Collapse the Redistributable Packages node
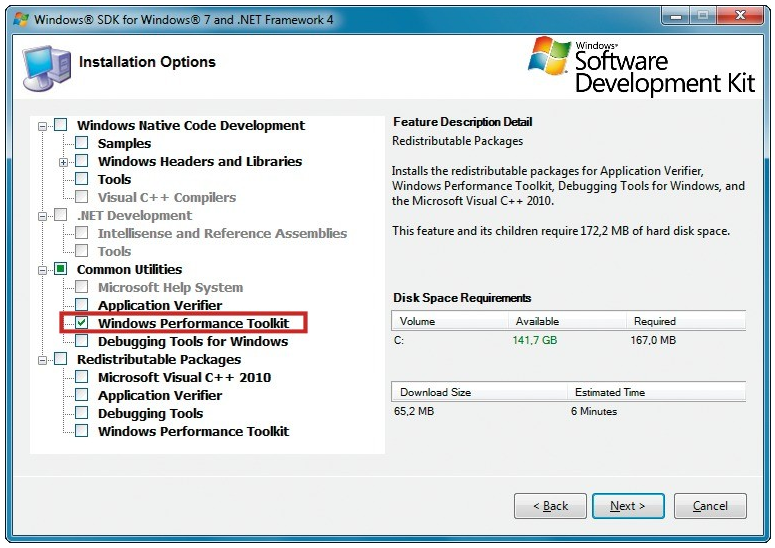The image size is (775, 548). (43, 360)
